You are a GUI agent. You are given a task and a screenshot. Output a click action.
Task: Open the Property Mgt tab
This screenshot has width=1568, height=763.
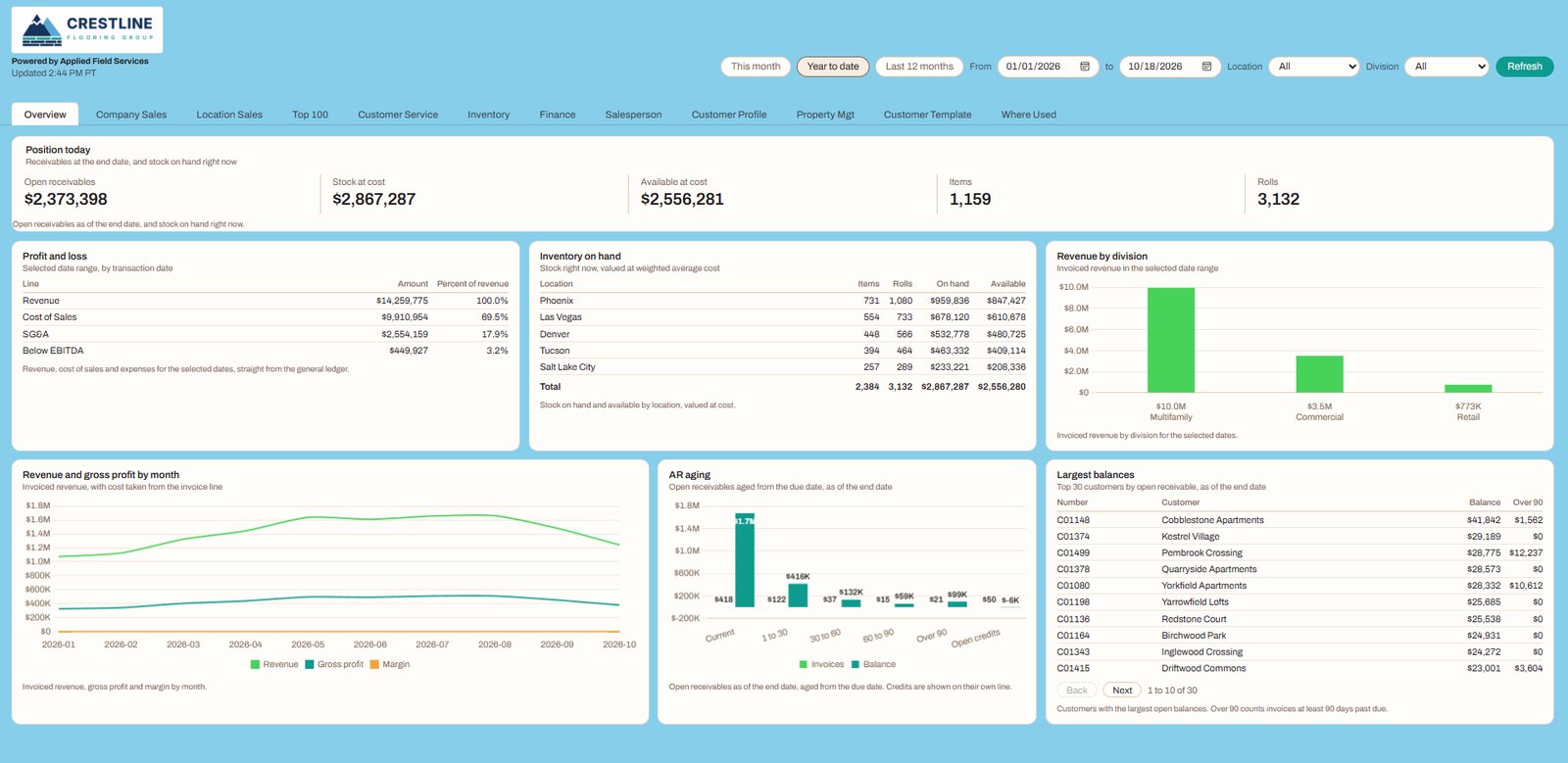coord(825,115)
